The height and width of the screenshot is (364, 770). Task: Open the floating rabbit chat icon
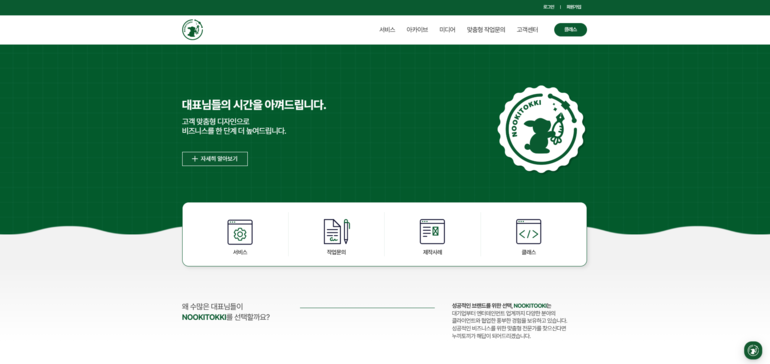[x=752, y=350]
